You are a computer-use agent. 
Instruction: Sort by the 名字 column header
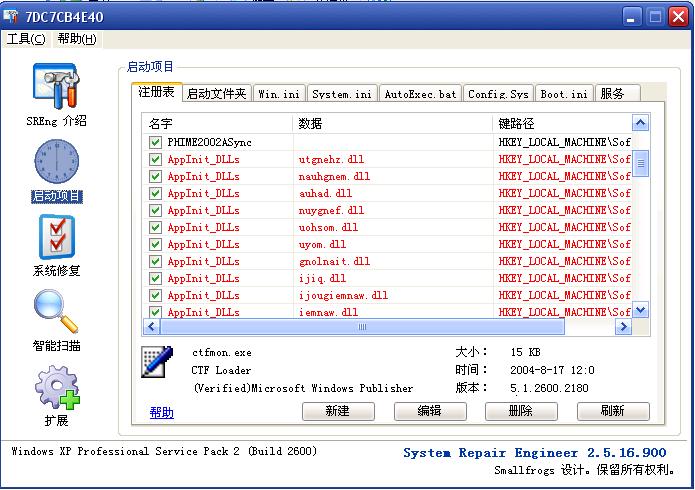tap(218, 123)
